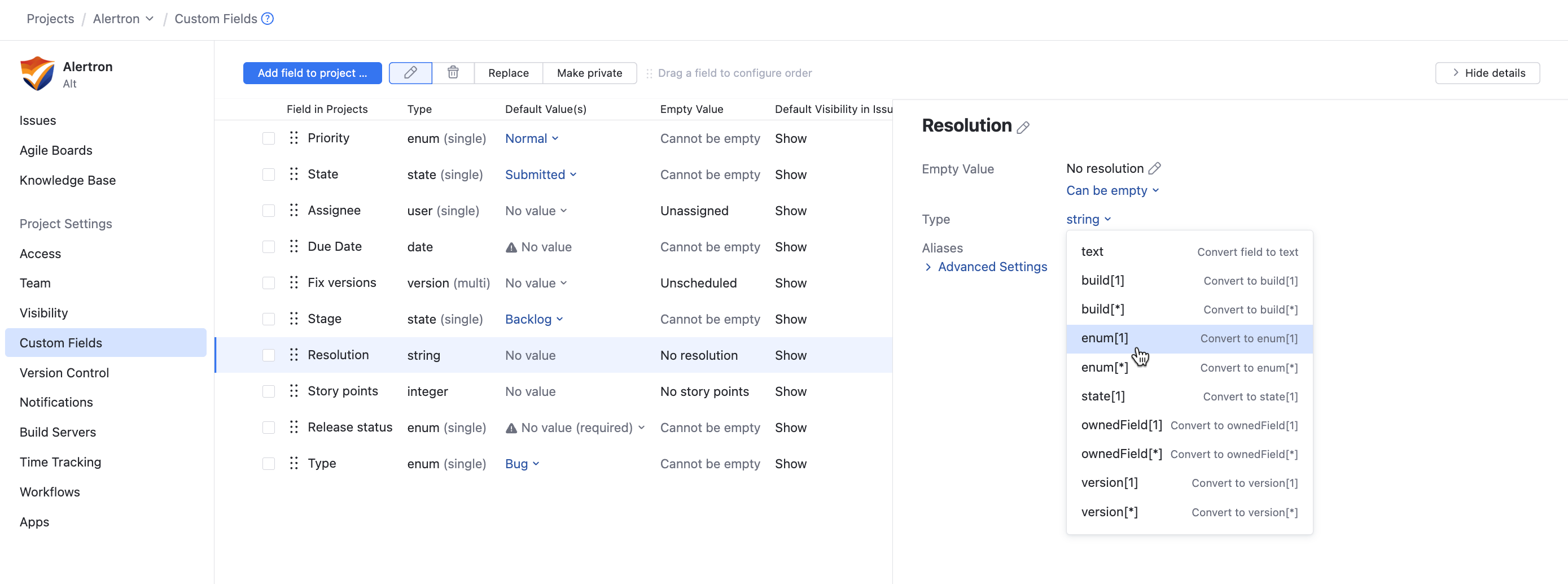
Task: Edit the 'No resolution' empty value text
Action: pyautogui.click(x=1154, y=169)
